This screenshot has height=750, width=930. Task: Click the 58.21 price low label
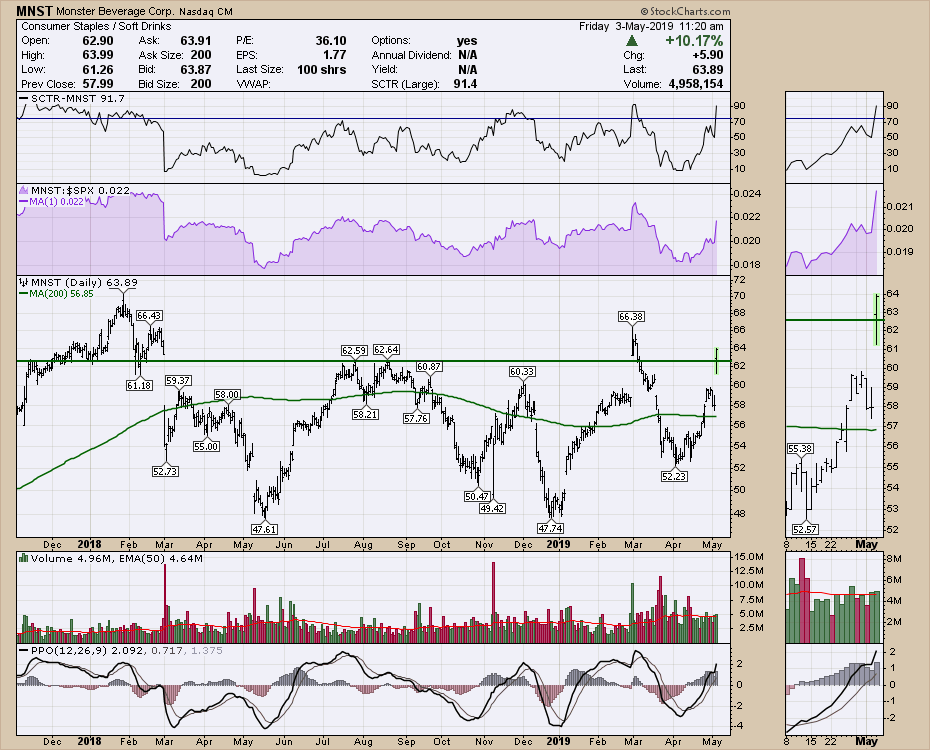click(x=365, y=414)
